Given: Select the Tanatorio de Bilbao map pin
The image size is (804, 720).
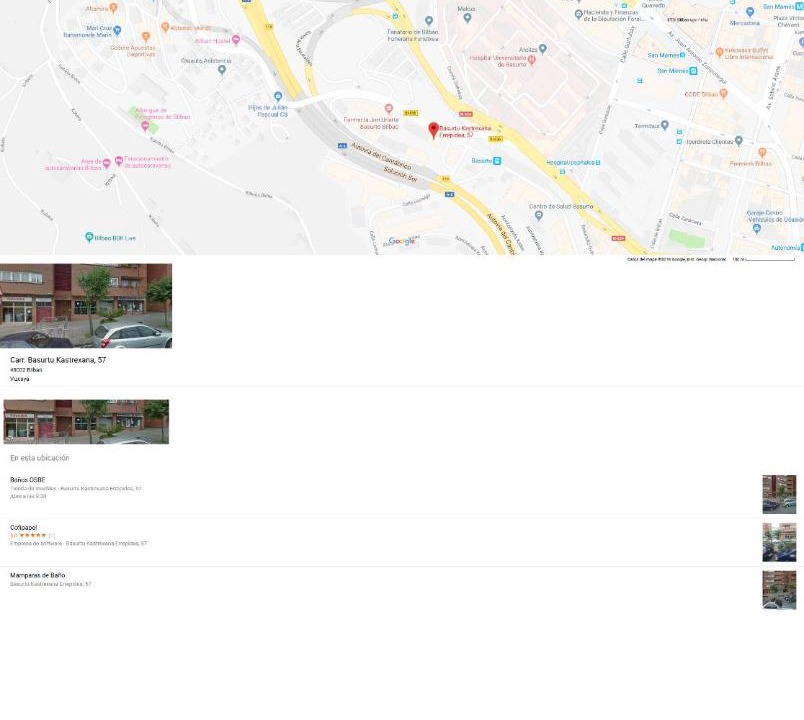Looking at the screenshot, I should [x=429, y=21].
